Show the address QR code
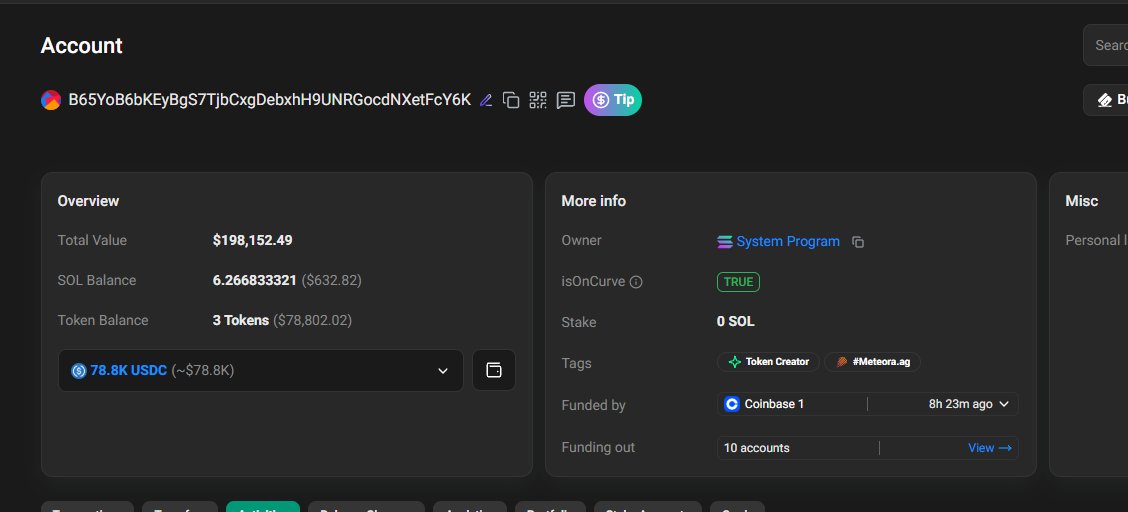1128x512 pixels. point(537,100)
